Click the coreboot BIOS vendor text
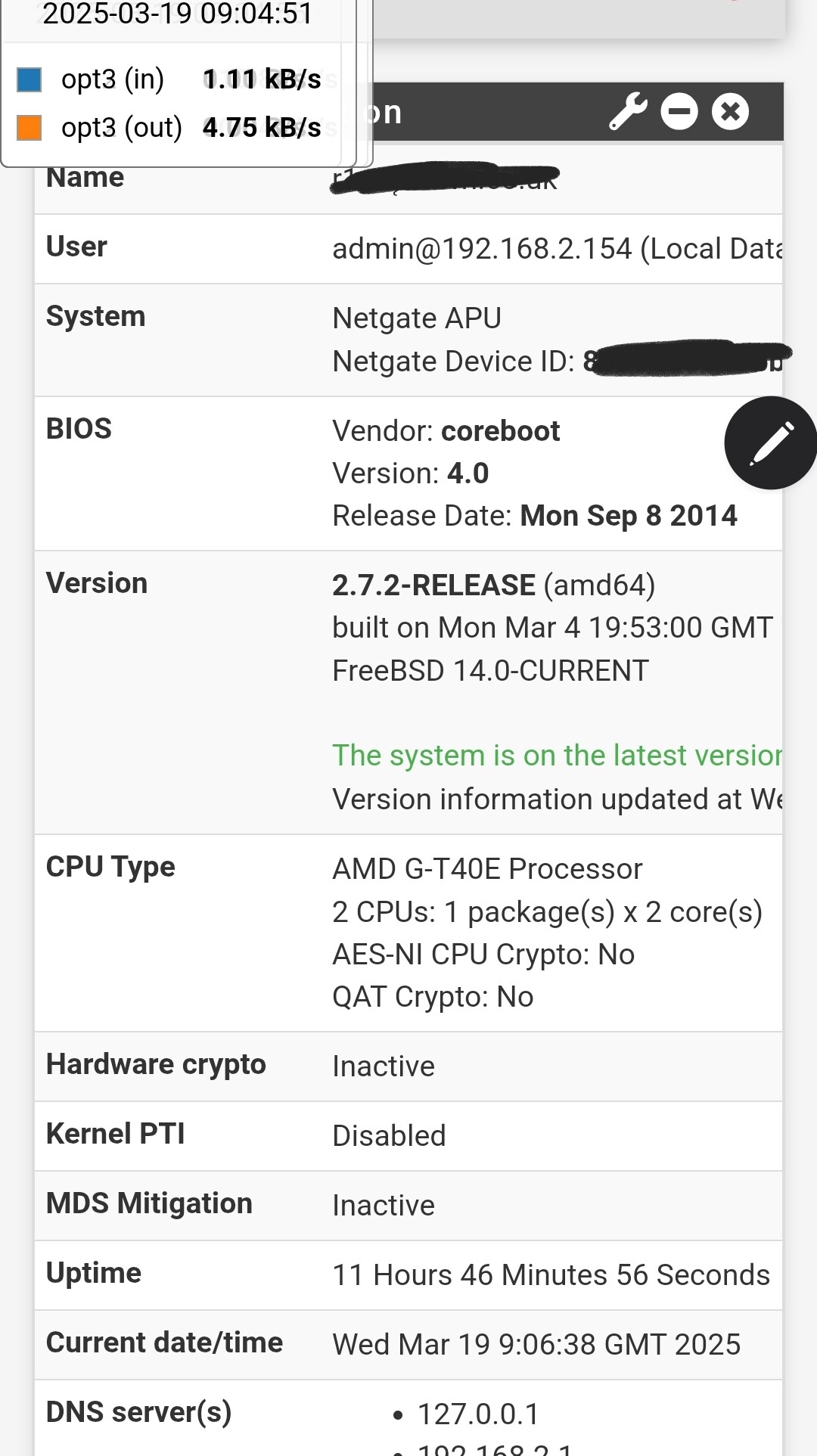 click(x=500, y=431)
